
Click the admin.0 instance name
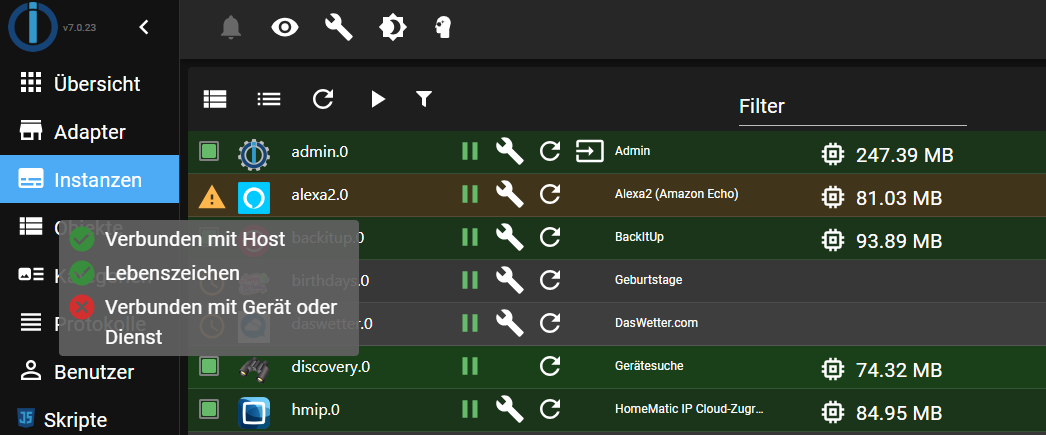click(x=320, y=151)
